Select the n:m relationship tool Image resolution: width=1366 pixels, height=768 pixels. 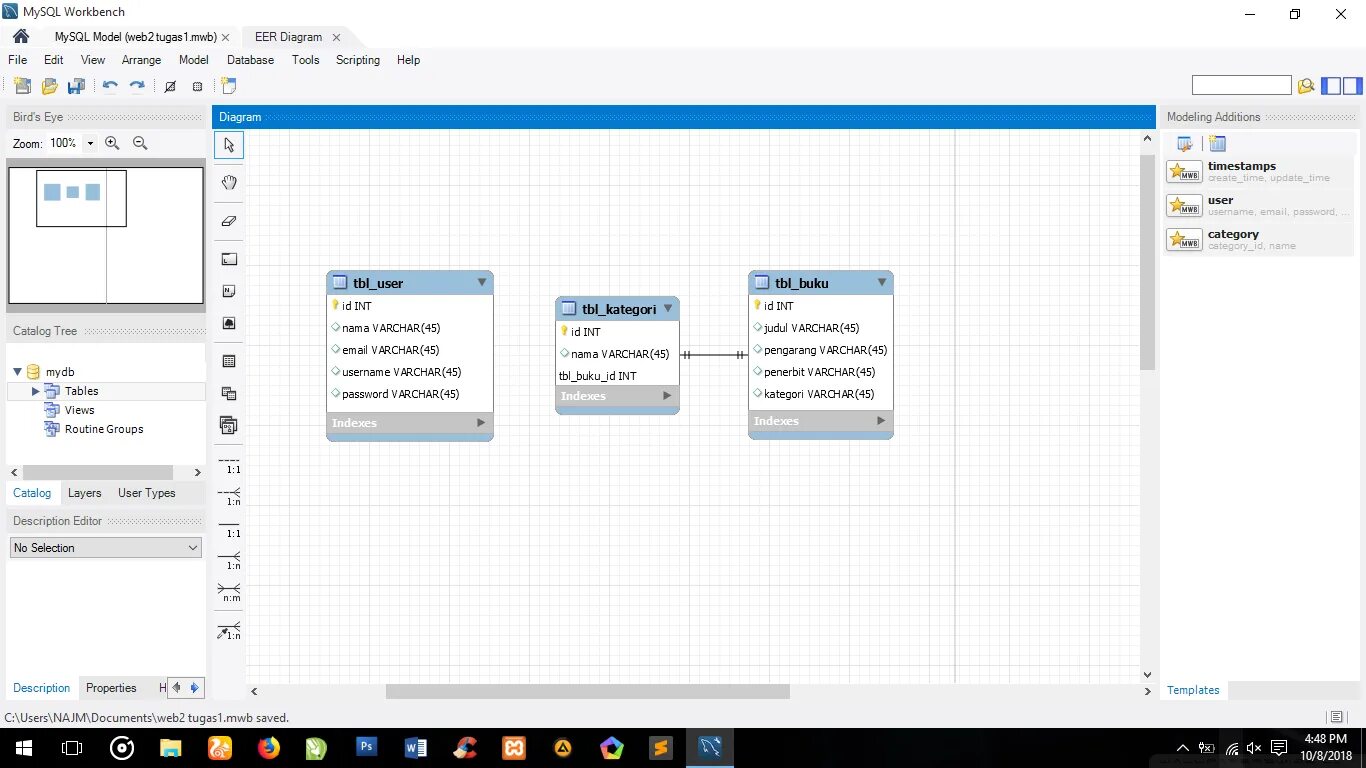point(229,593)
